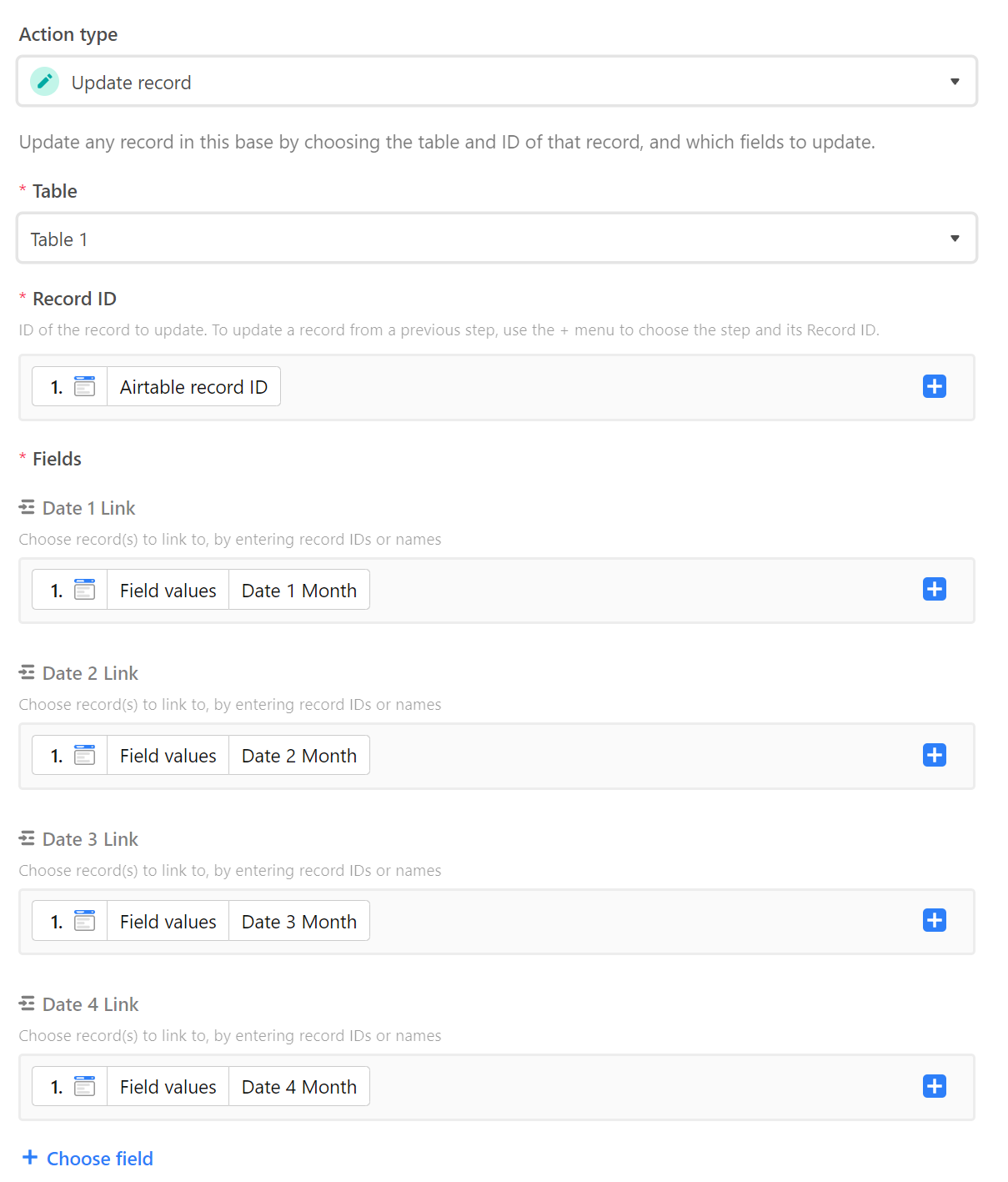
Task: Click the Date 4 Month token
Action: pos(299,1087)
